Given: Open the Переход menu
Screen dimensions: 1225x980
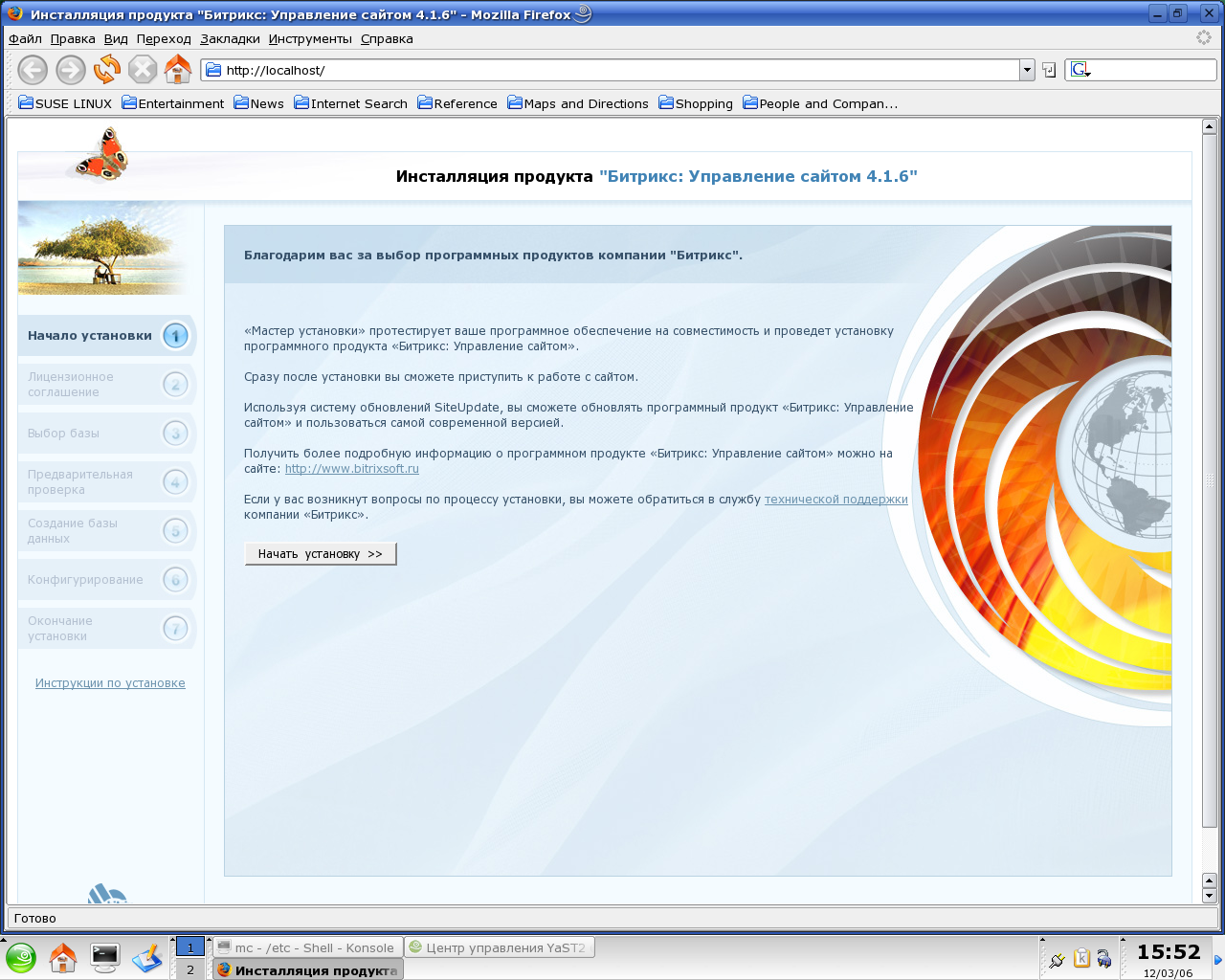Looking at the screenshot, I should pyautogui.click(x=164, y=39).
